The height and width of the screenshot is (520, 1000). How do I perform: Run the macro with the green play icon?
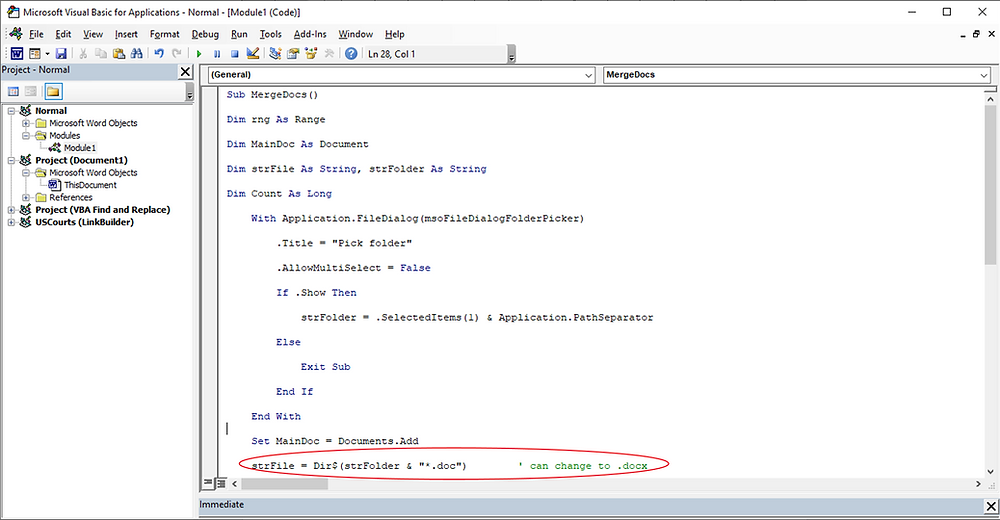click(199, 54)
